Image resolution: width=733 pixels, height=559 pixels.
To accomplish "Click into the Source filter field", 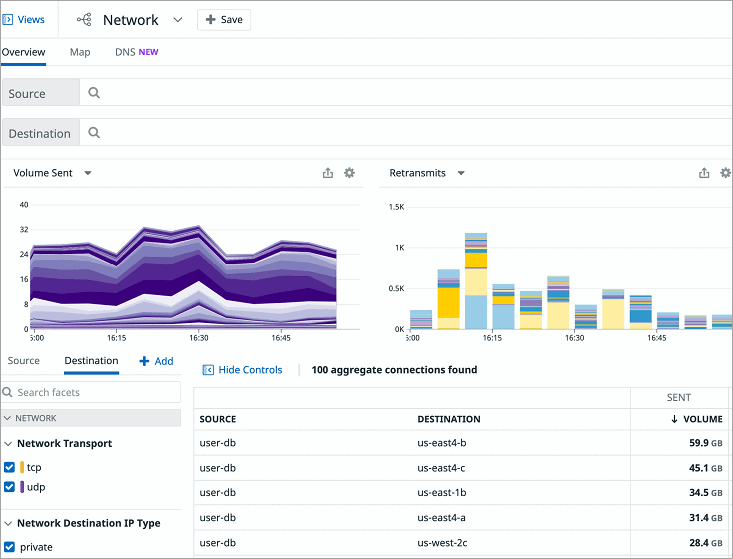I will coord(406,93).
